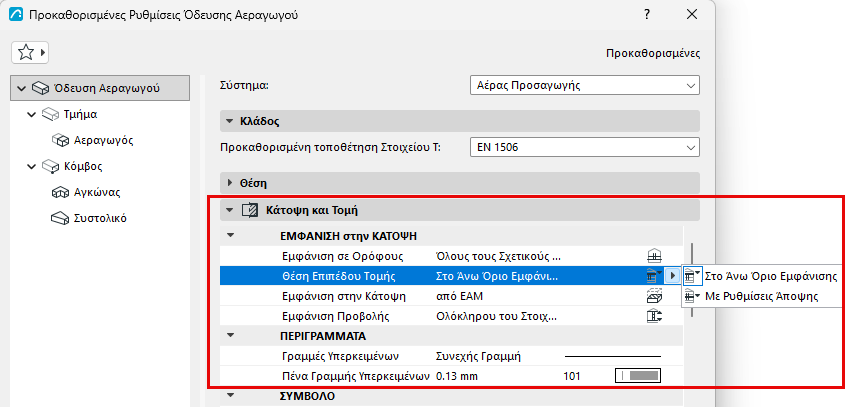The image size is (851, 407).
Task: Click the 0.13 mm pen weight value
Action: coord(457,376)
